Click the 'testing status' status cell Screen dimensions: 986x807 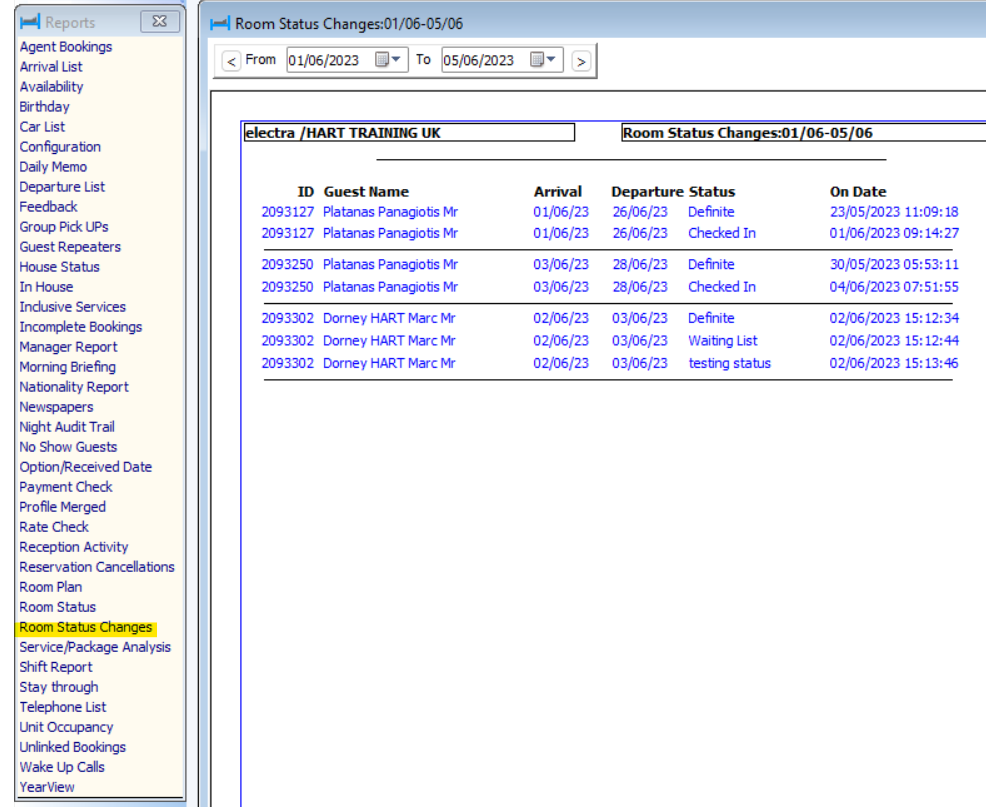(729, 364)
